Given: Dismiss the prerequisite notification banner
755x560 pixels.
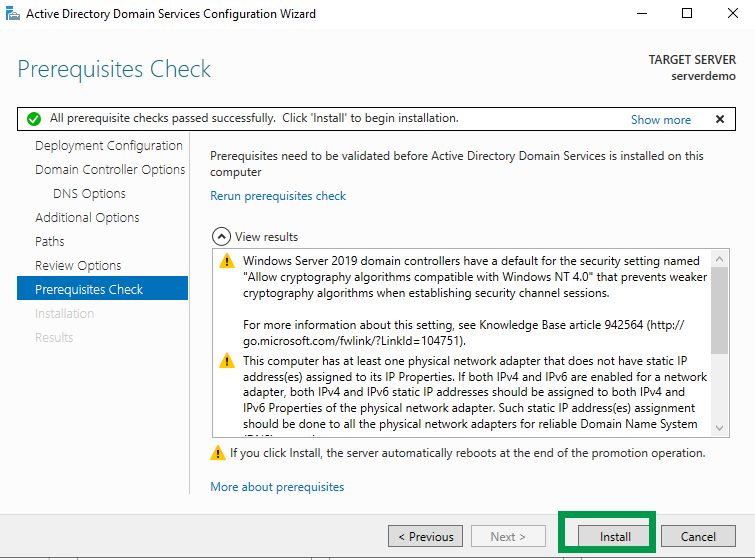Looking at the screenshot, I should (719, 119).
